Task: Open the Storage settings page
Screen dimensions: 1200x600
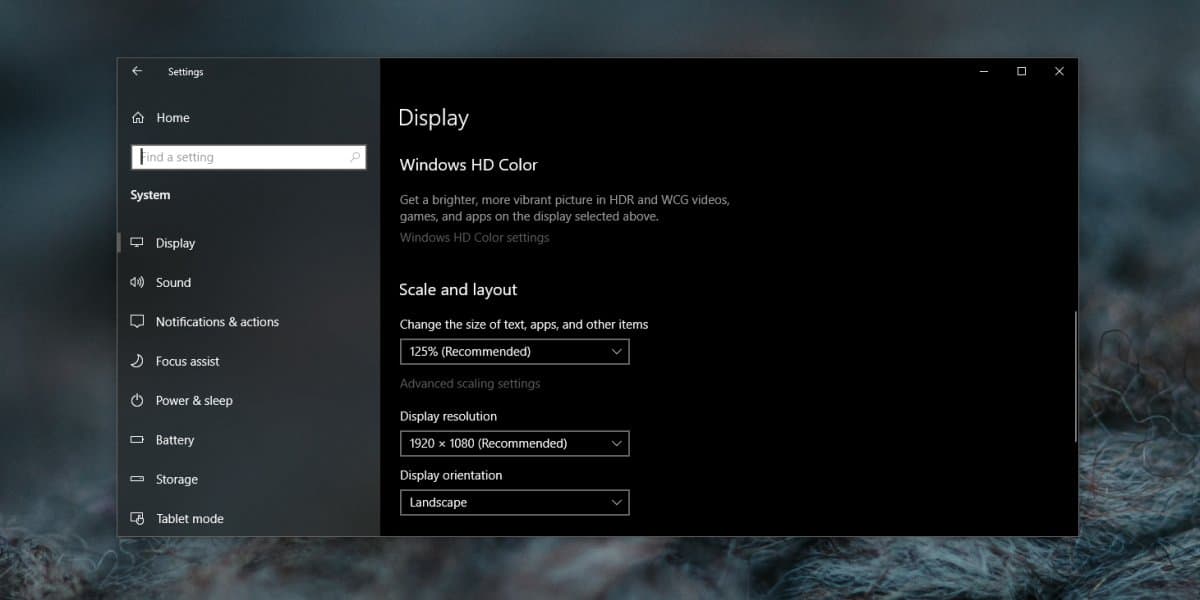Action: 176,480
